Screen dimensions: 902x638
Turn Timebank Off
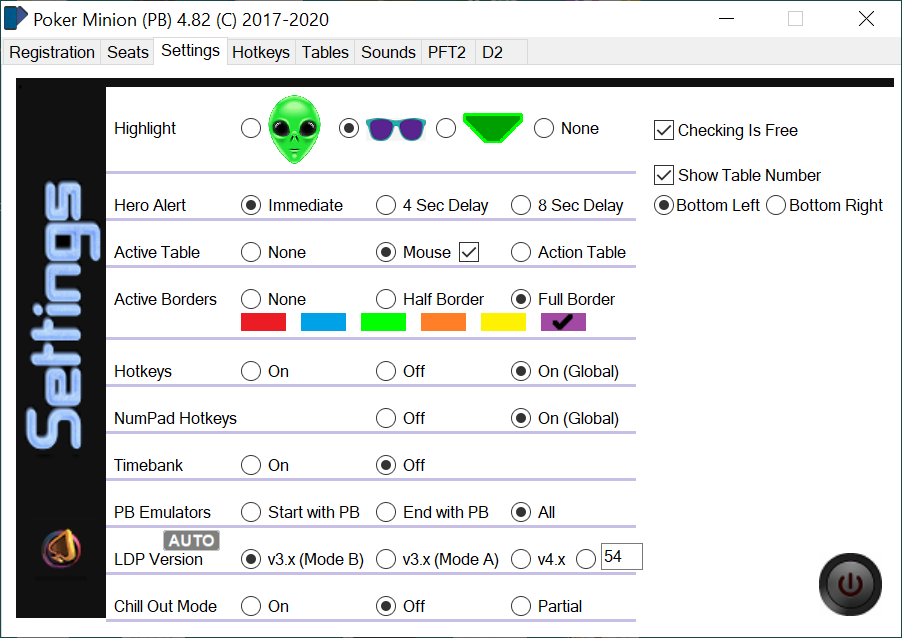click(x=385, y=465)
